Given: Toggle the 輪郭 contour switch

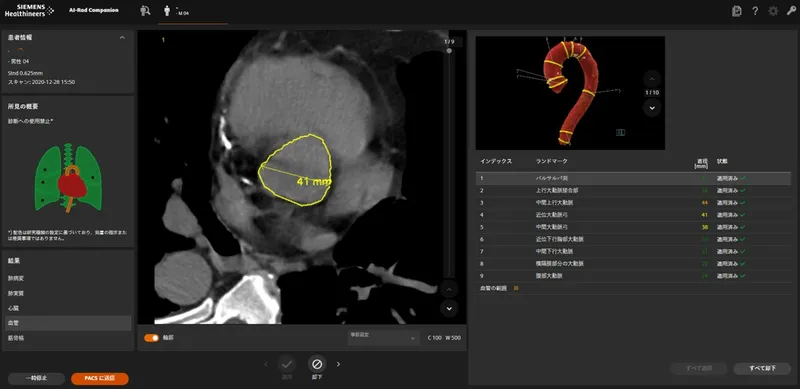Looking at the screenshot, I should click(x=152, y=338).
